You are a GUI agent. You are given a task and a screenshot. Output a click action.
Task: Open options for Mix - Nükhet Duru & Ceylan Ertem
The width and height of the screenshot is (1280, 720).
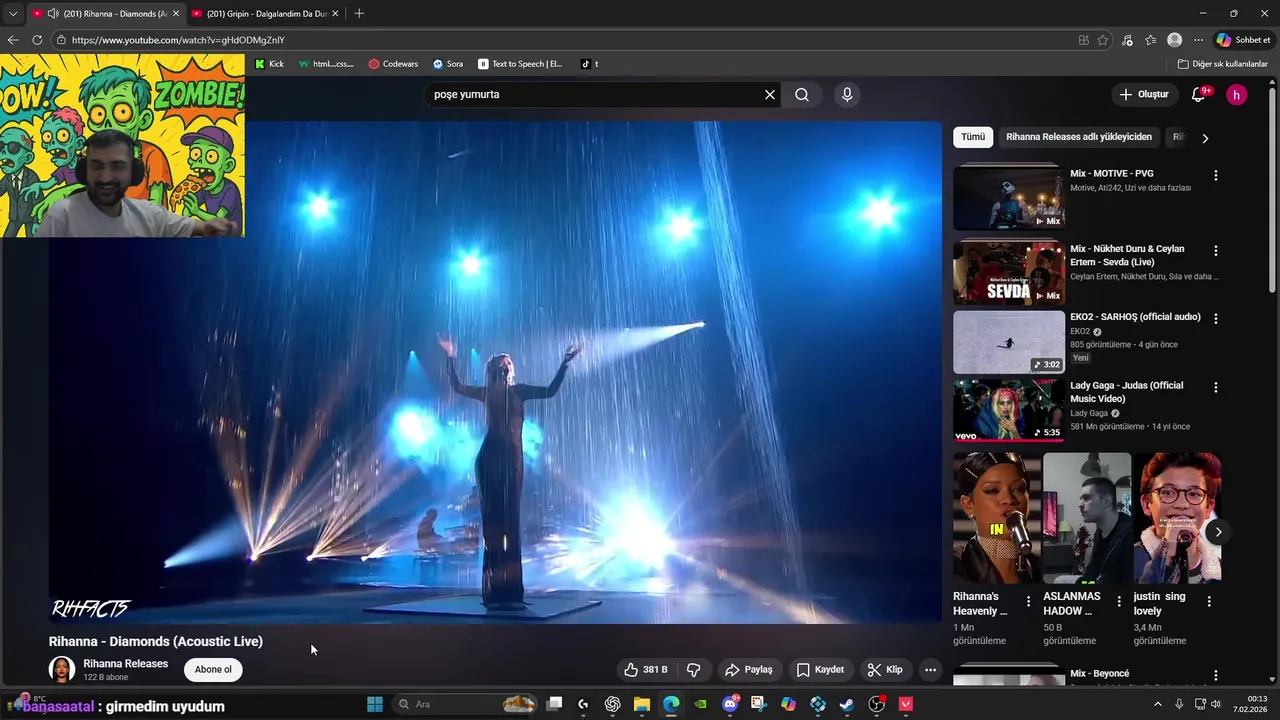[x=1216, y=251]
